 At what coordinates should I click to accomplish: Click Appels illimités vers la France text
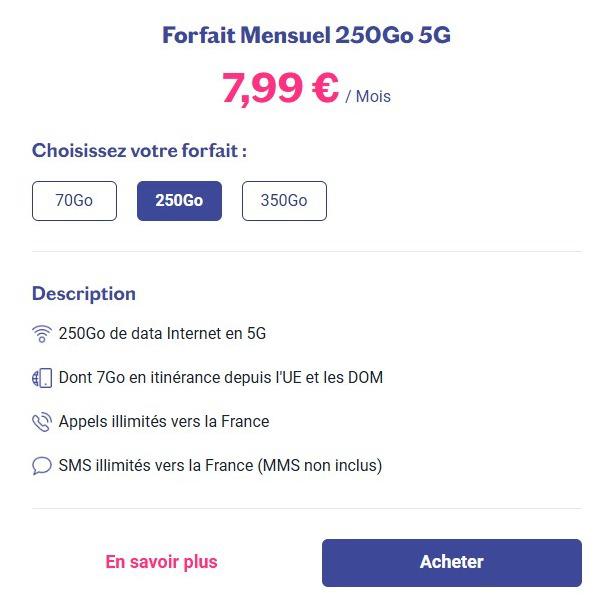[x=164, y=421]
